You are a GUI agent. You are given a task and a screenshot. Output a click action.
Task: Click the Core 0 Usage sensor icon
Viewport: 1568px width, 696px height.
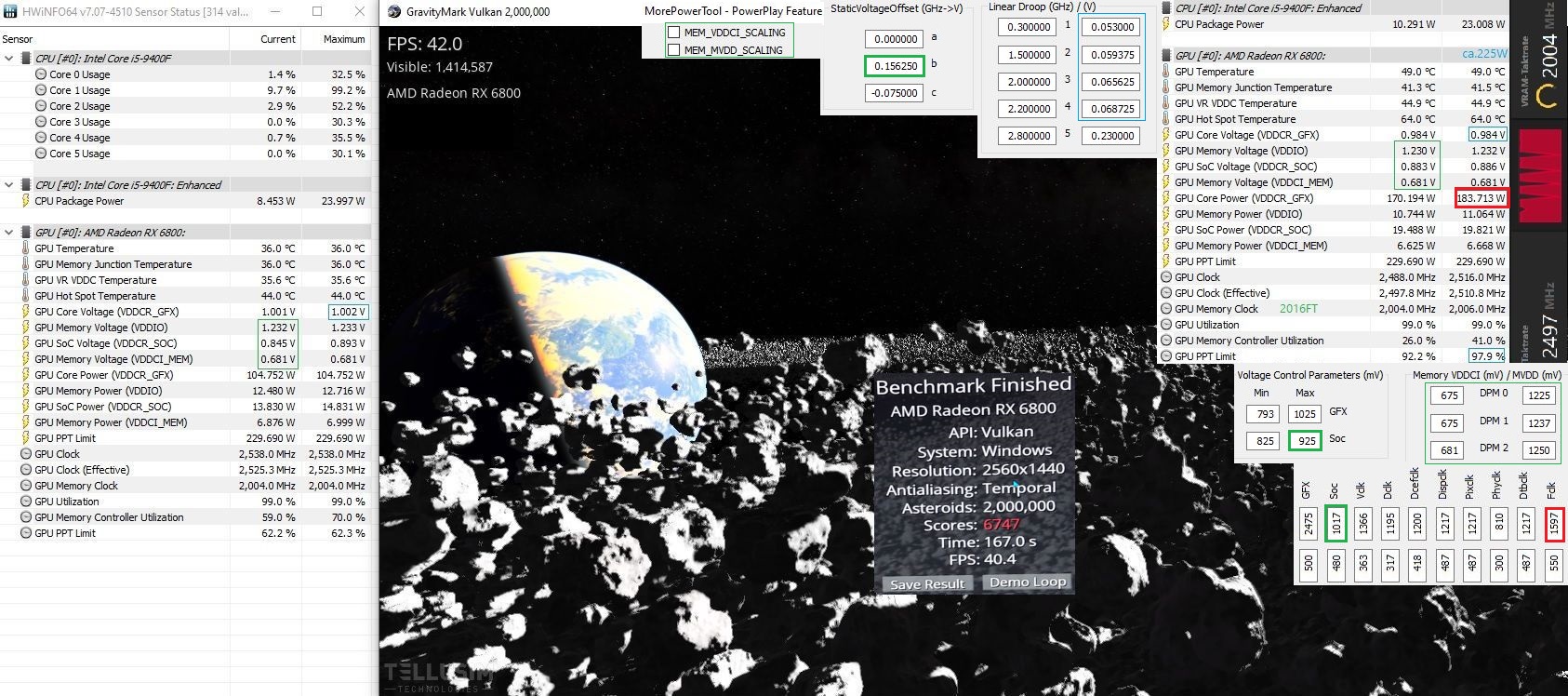(x=41, y=74)
